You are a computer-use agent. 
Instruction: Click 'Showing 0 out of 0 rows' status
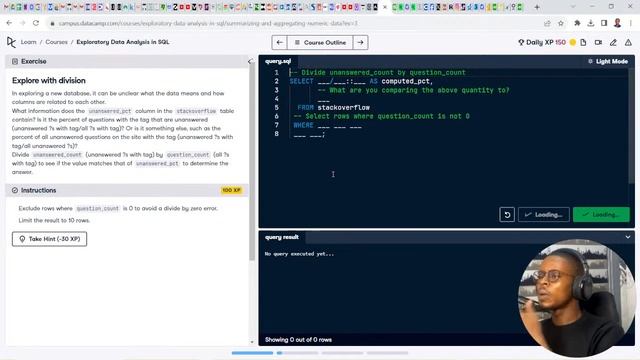[x=298, y=340]
